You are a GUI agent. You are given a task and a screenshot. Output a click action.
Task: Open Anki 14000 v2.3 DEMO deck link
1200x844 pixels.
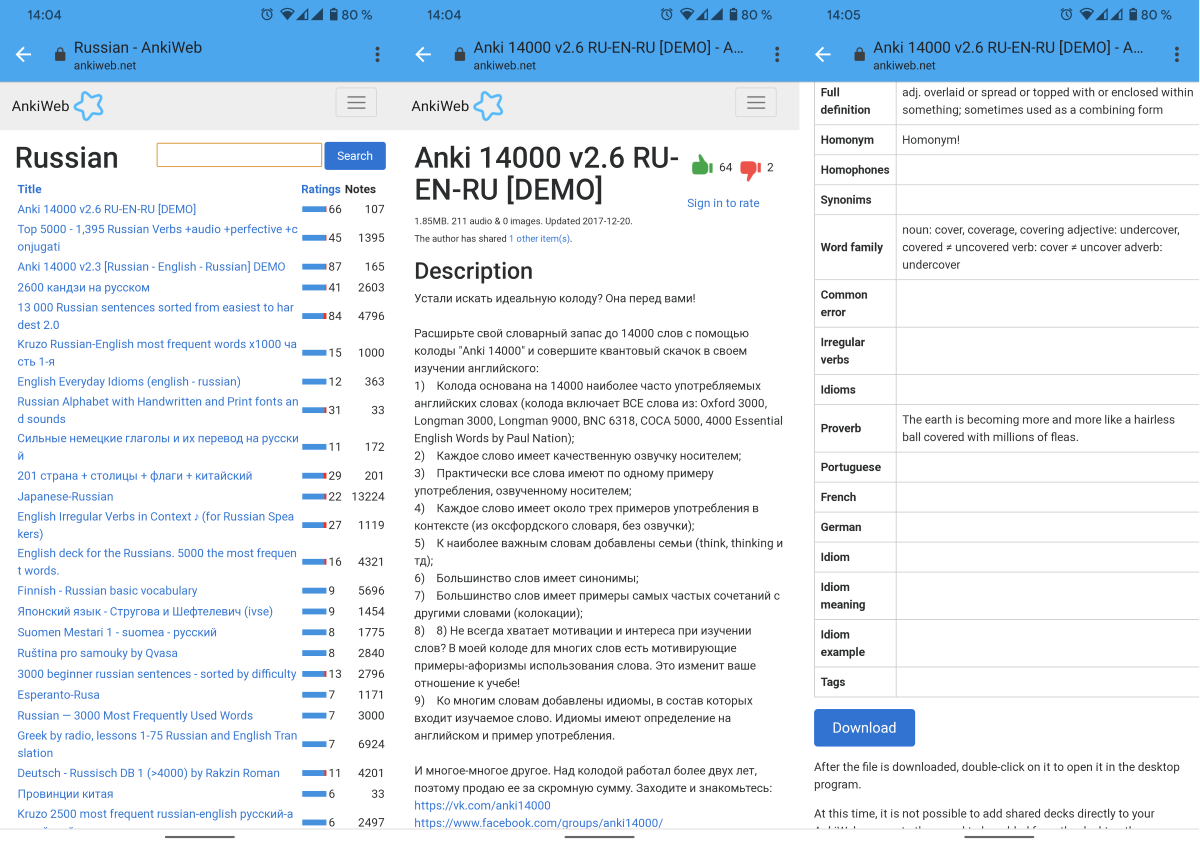tap(151, 267)
